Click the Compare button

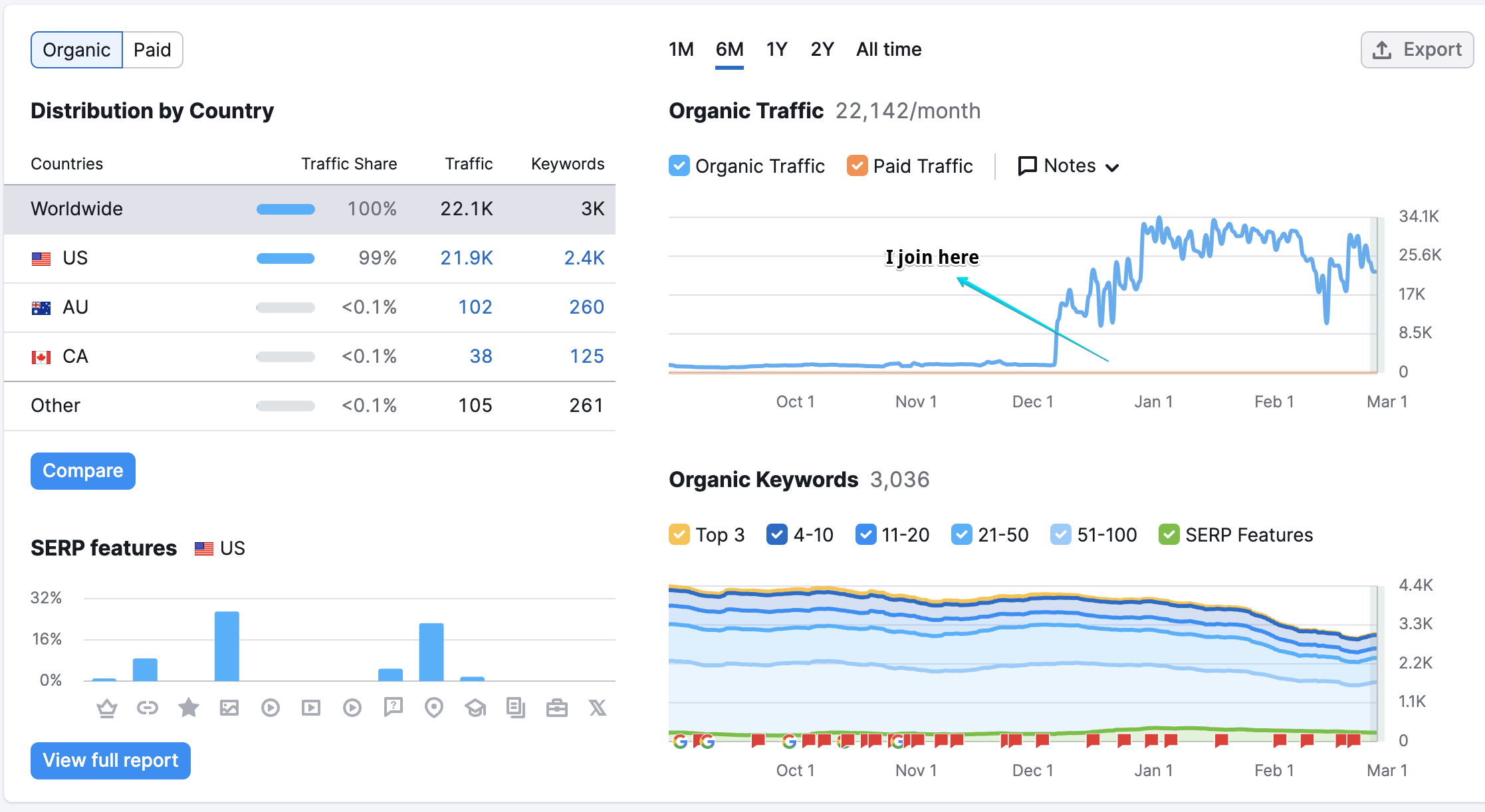coord(83,471)
